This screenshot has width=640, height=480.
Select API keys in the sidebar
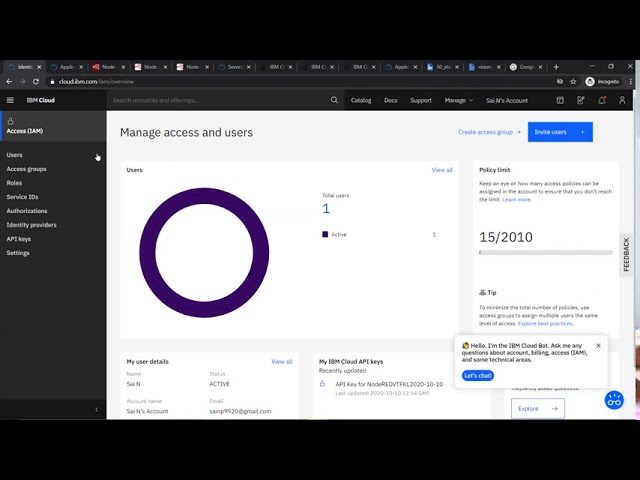coord(19,239)
